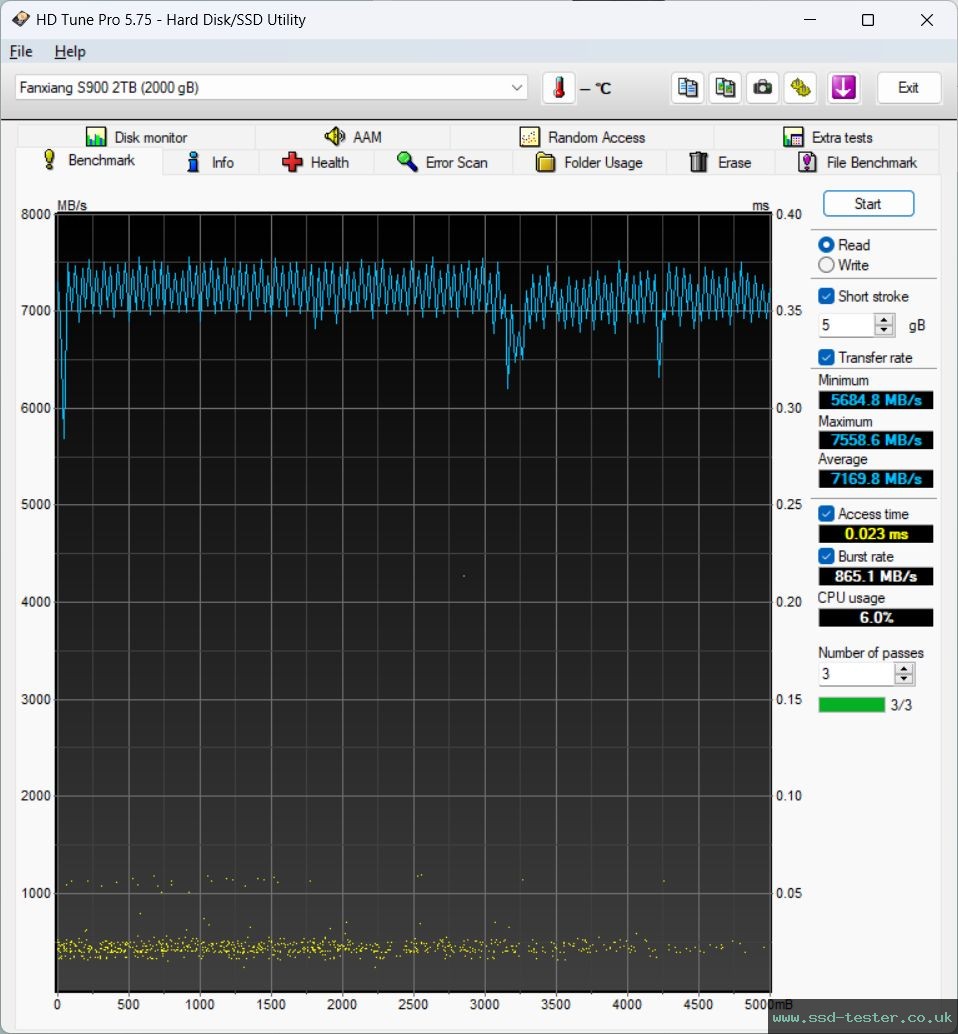Click the Benchmark light bulb icon

click(49, 160)
